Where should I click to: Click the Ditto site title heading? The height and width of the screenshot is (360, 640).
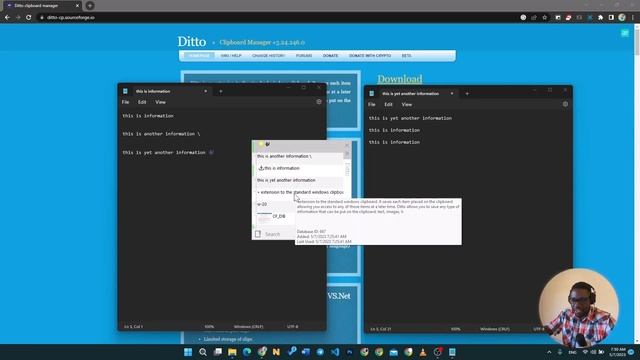pyautogui.click(x=191, y=42)
